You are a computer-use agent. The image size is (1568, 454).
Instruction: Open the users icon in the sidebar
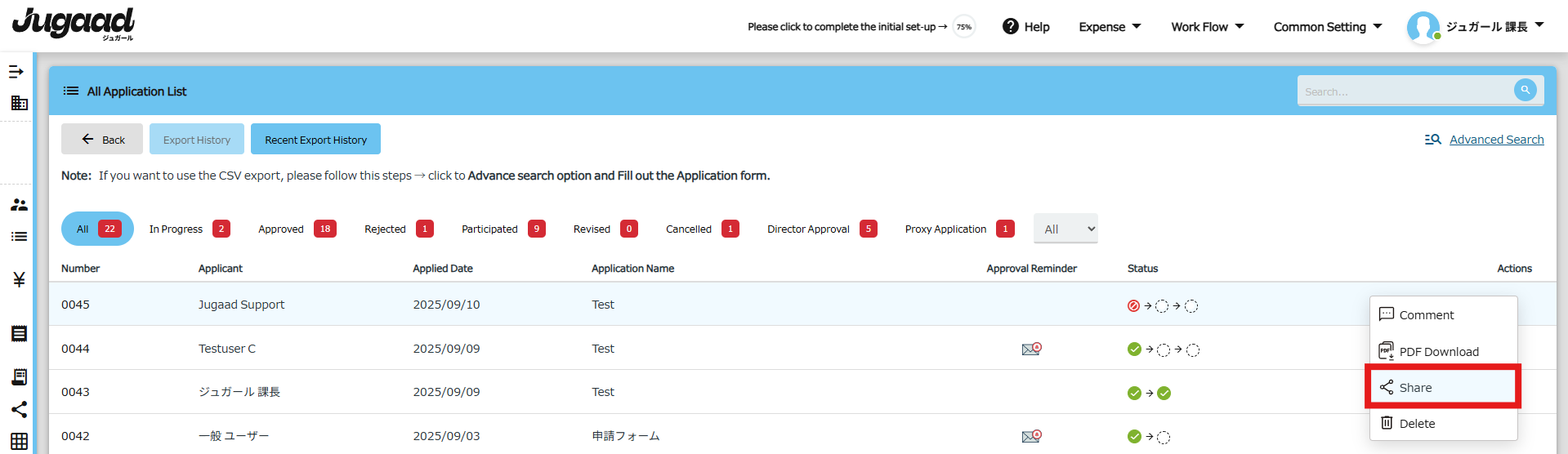pyautogui.click(x=19, y=205)
